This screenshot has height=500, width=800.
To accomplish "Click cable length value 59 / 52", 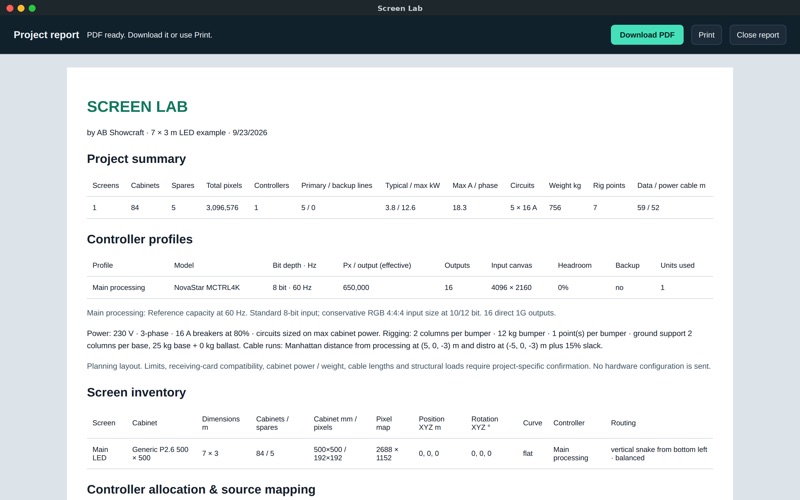I will (648, 208).
